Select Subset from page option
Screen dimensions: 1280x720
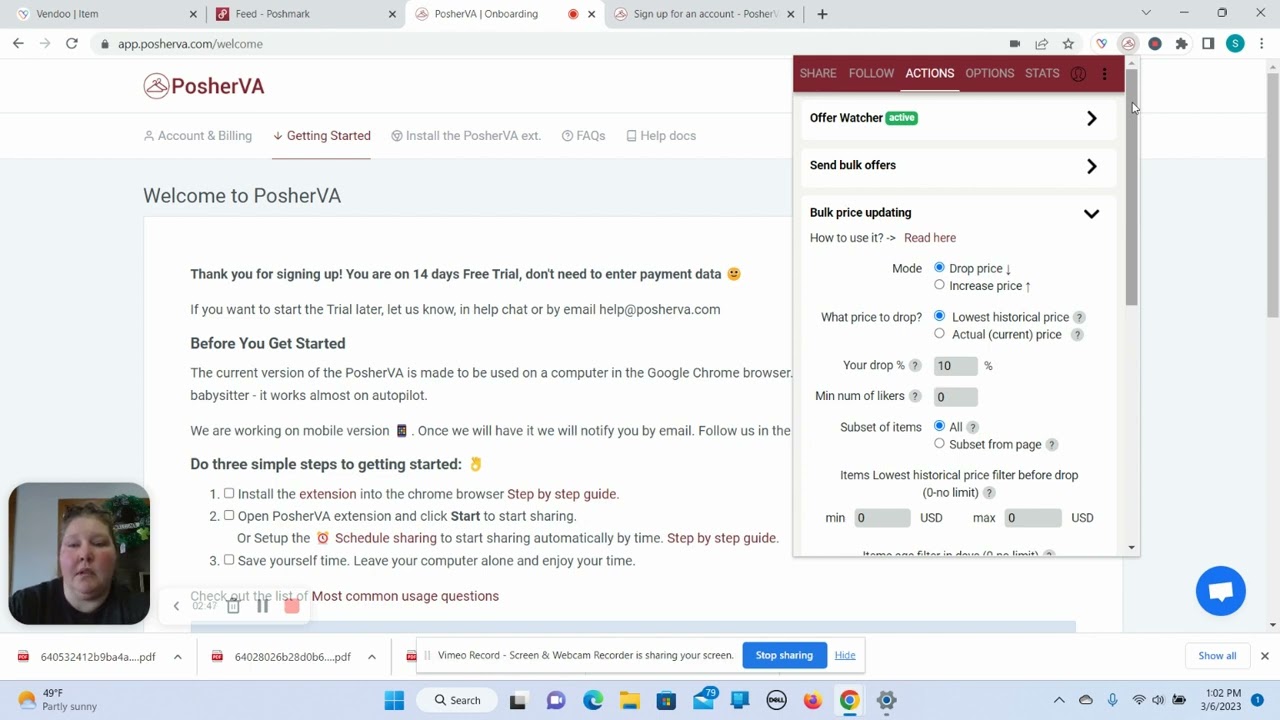tap(939, 443)
